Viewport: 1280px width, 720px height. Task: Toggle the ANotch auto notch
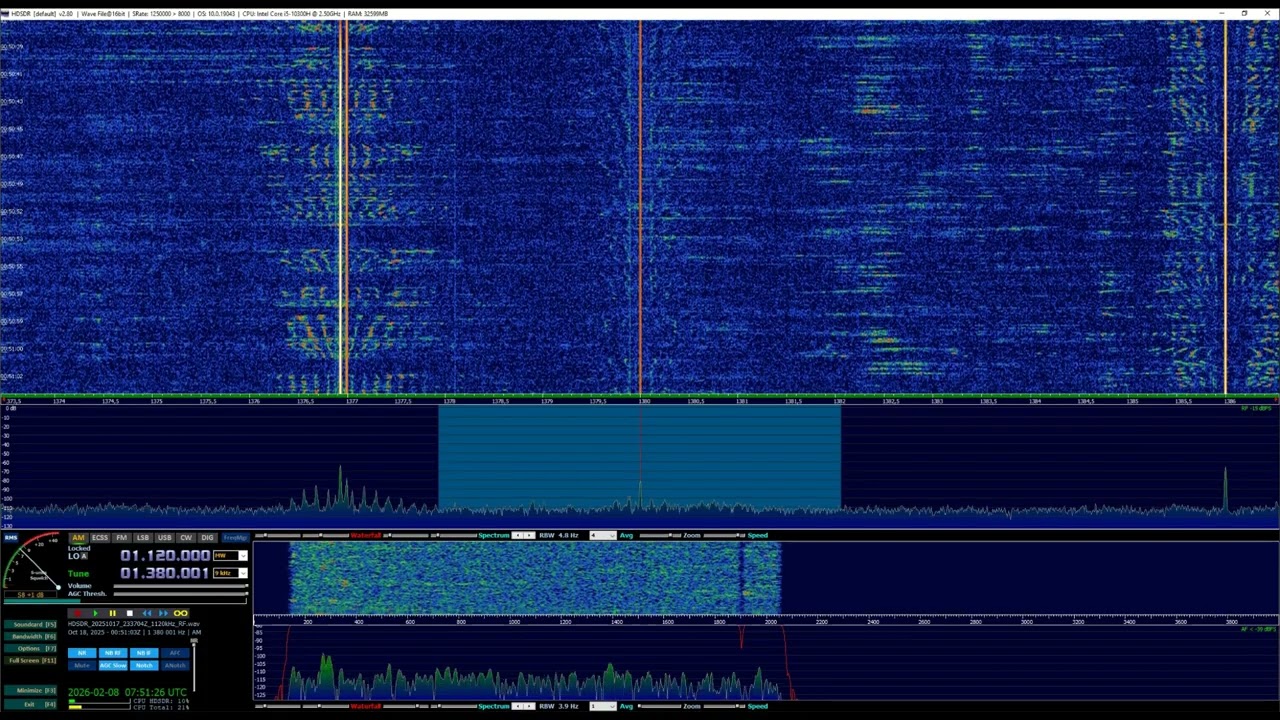(175, 666)
